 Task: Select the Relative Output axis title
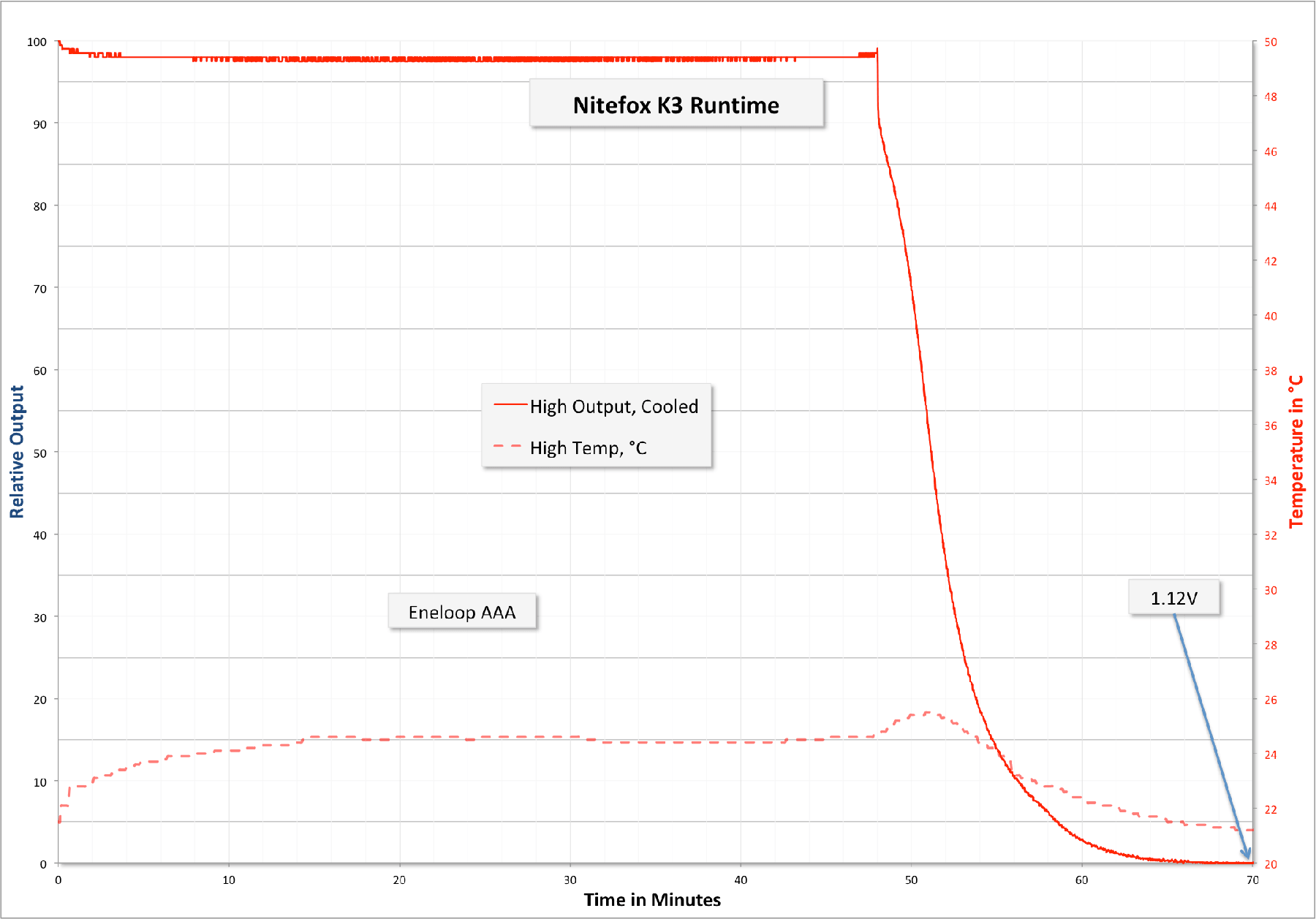pos(17,452)
